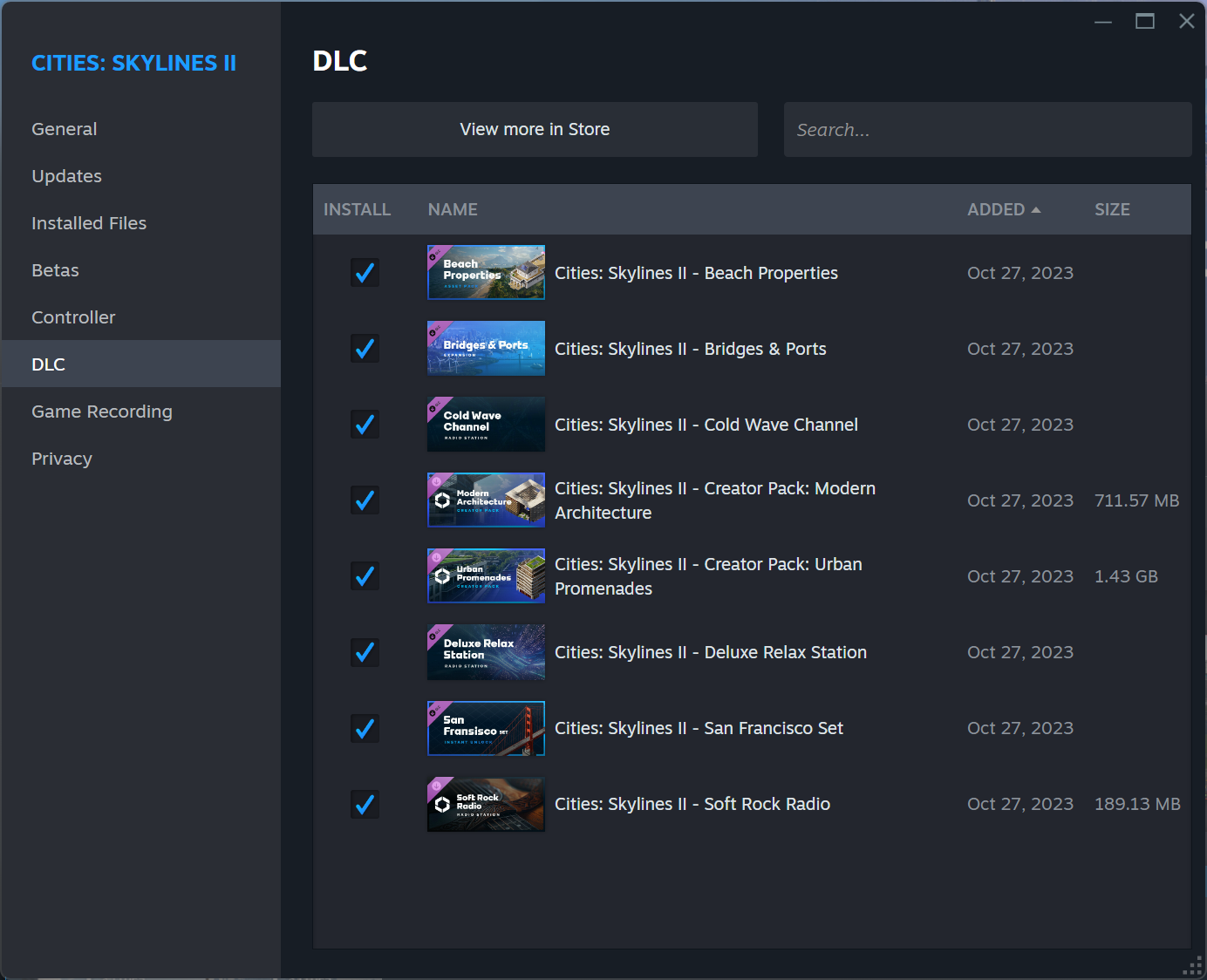The image size is (1207, 980).
Task: Disable the Cold Wave Channel DLC checkbox
Action: (365, 425)
